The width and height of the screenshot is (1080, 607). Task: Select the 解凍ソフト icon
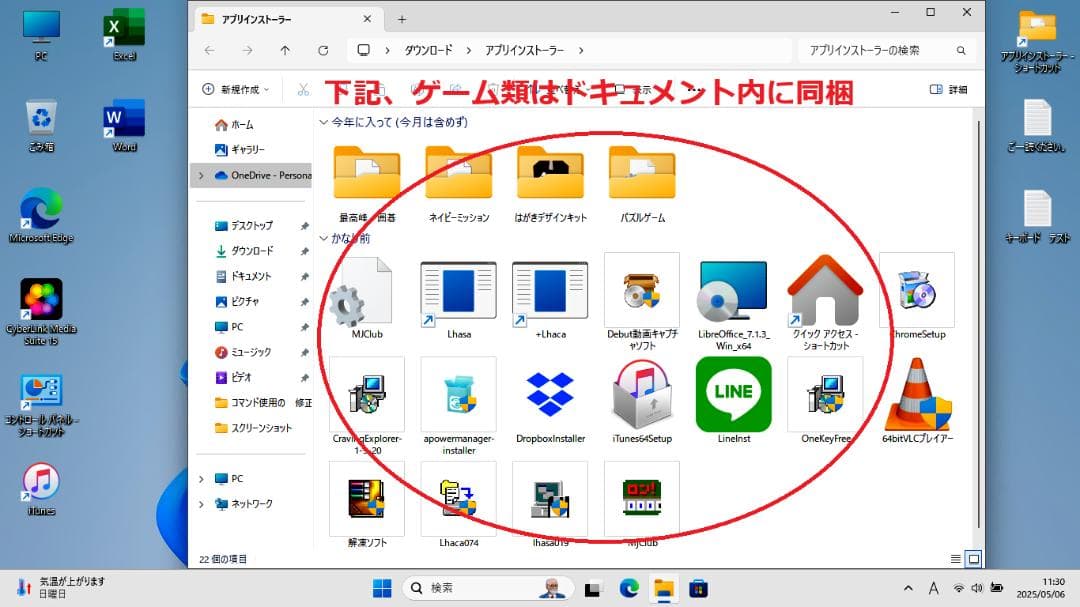(x=367, y=499)
